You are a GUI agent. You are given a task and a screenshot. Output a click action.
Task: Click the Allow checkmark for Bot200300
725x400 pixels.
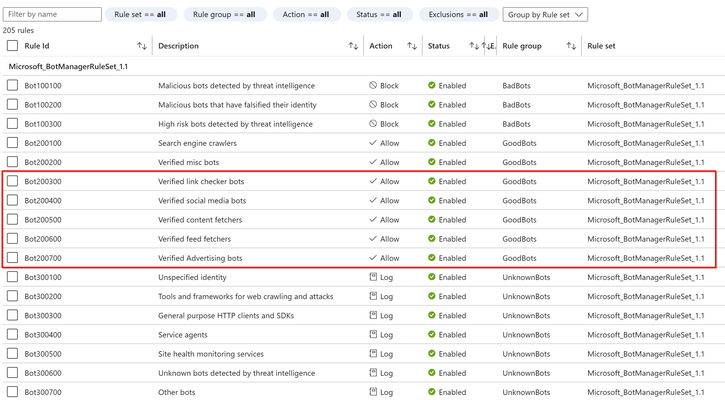373,181
